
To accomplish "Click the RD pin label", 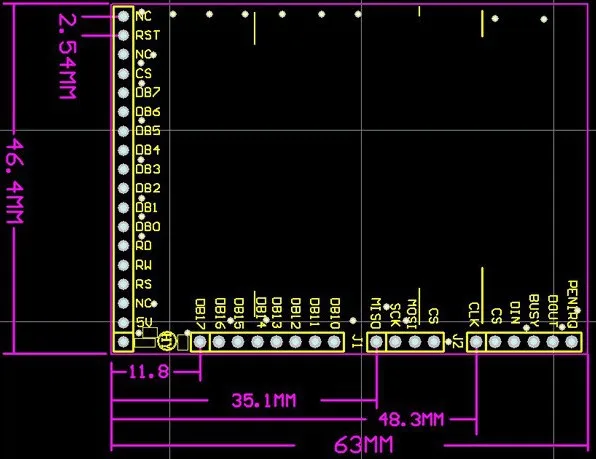I will pos(143,246).
